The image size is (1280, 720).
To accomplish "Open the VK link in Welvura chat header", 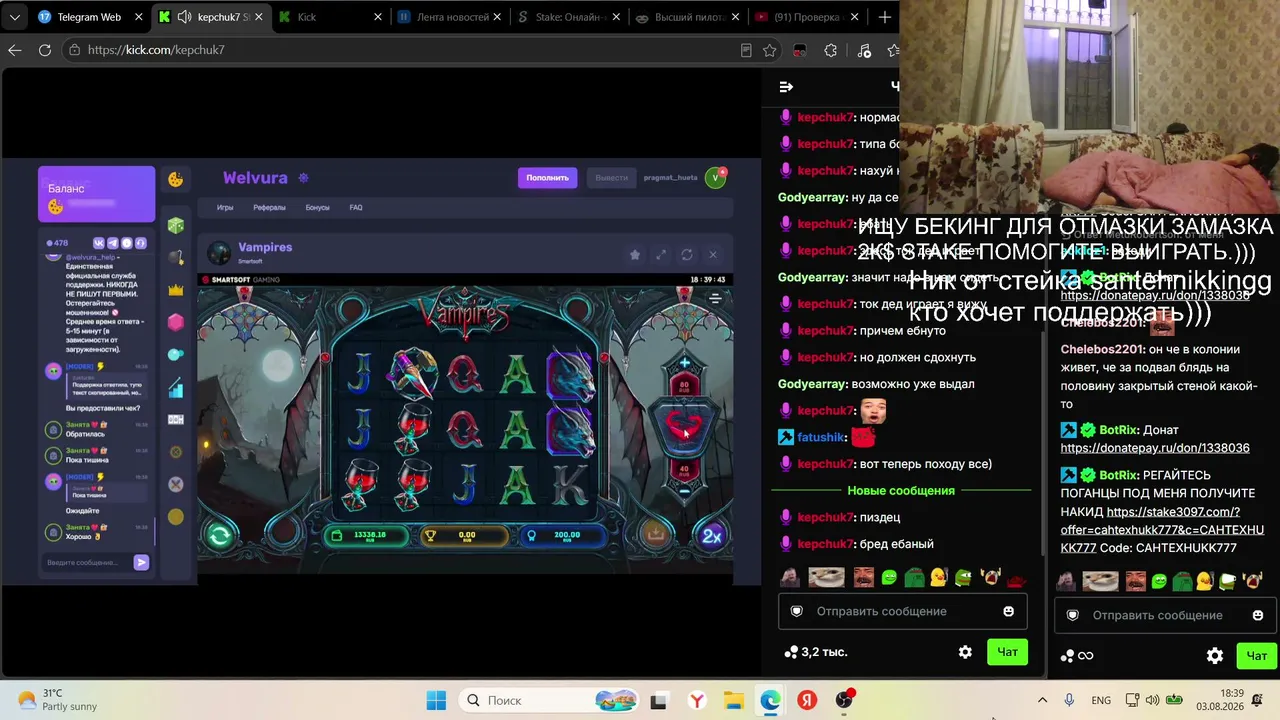I will 99,243.
